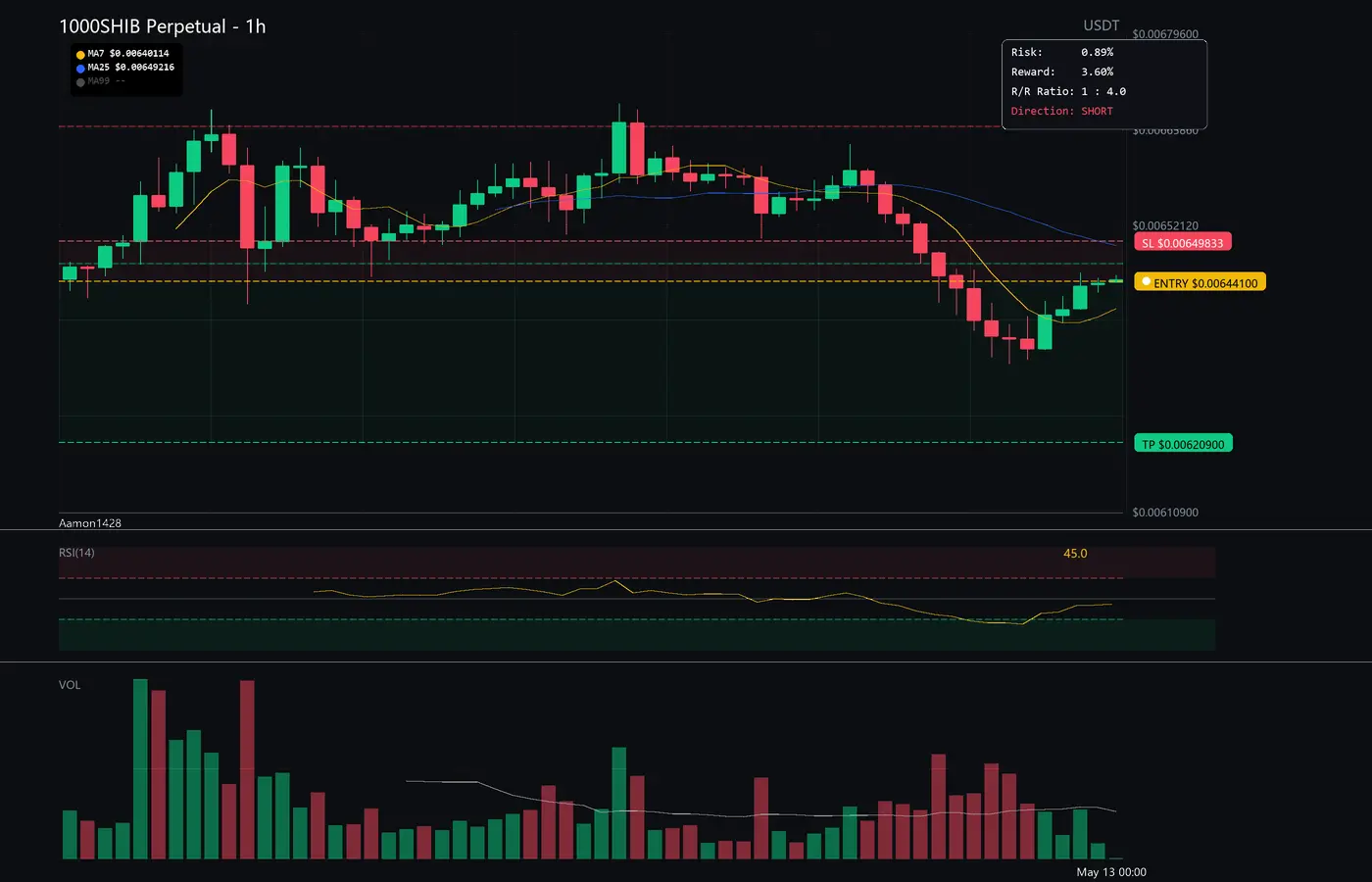Click the "MA7 $0.00640114" legend text

coord(128,54)
